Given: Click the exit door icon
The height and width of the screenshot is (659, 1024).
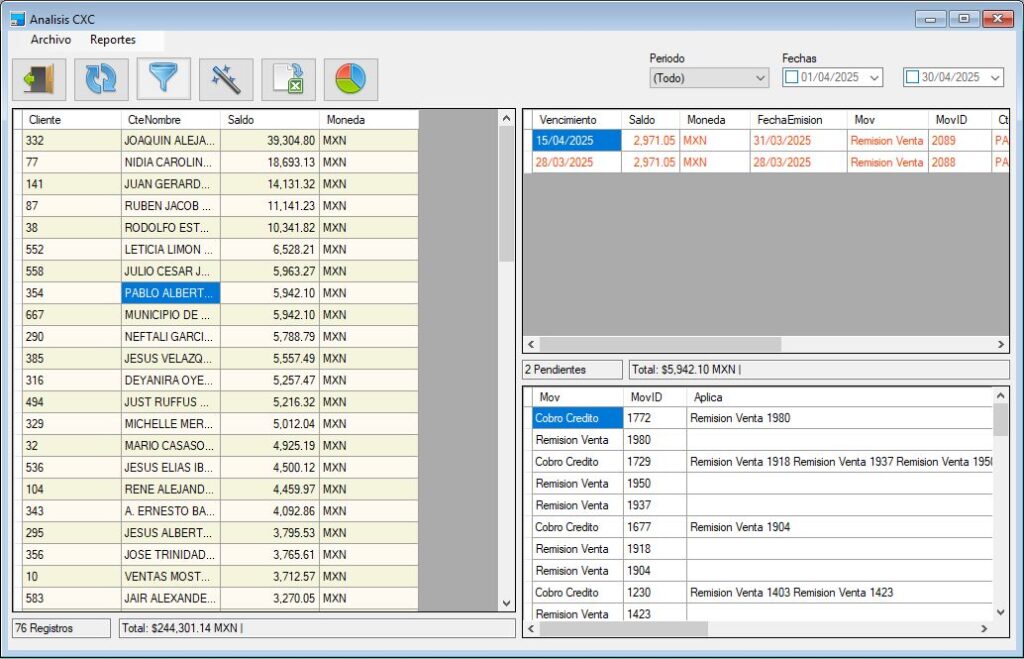Looking at the screenshot, I should (x=40, y=80).
